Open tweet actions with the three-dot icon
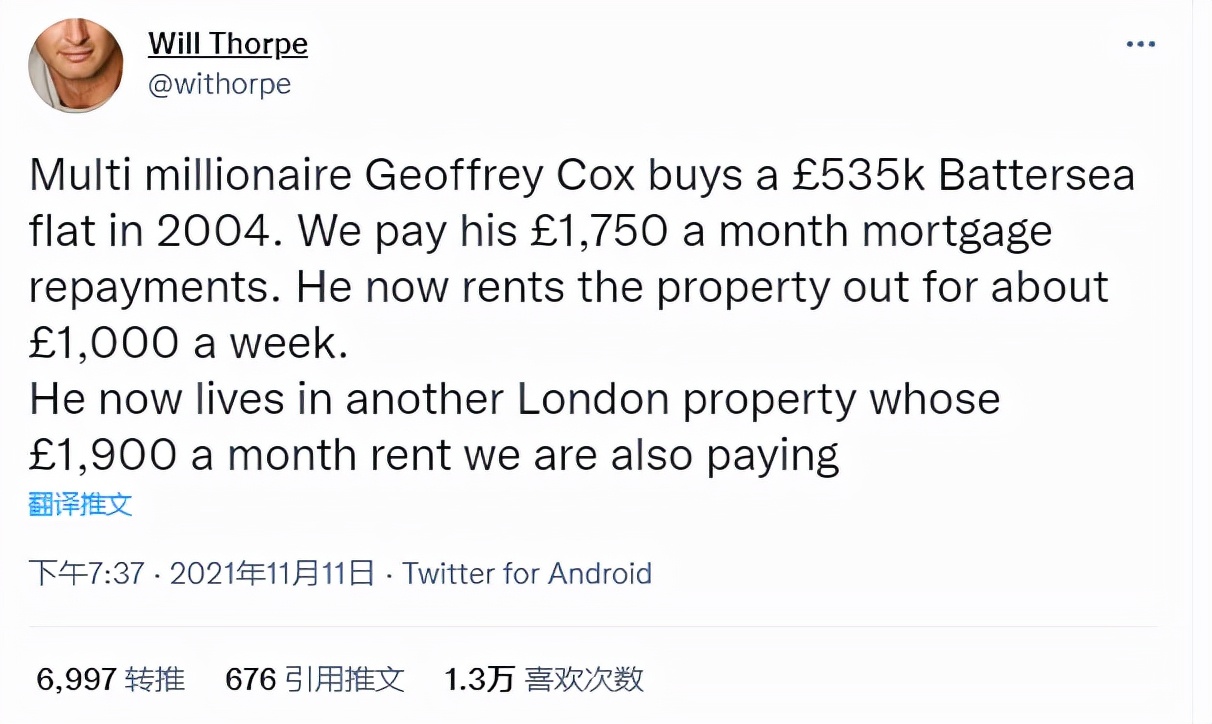Screen dimensions: 1212x724 (x=1140, y=42)
